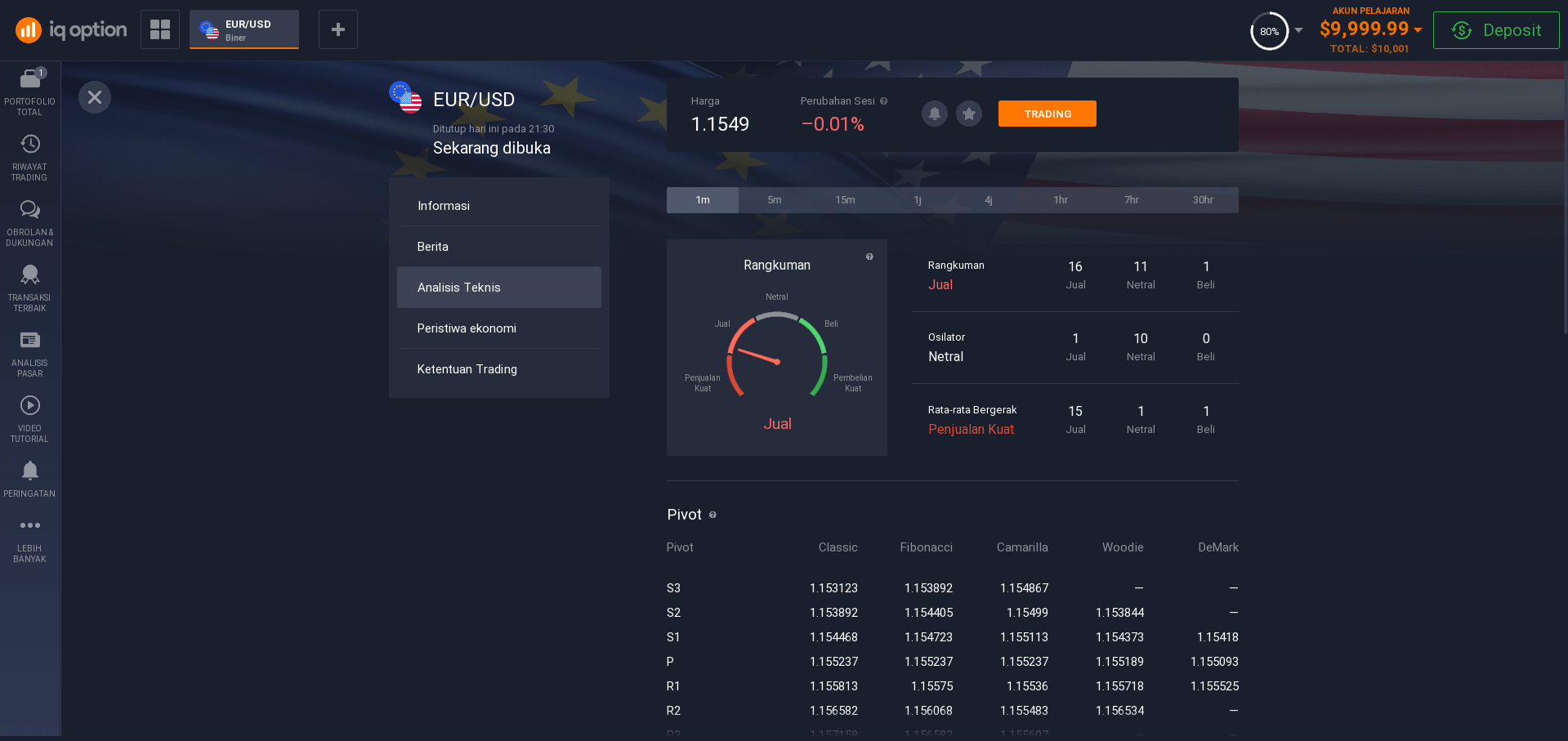Open Video Tutorial play icon

pos(29,407)
